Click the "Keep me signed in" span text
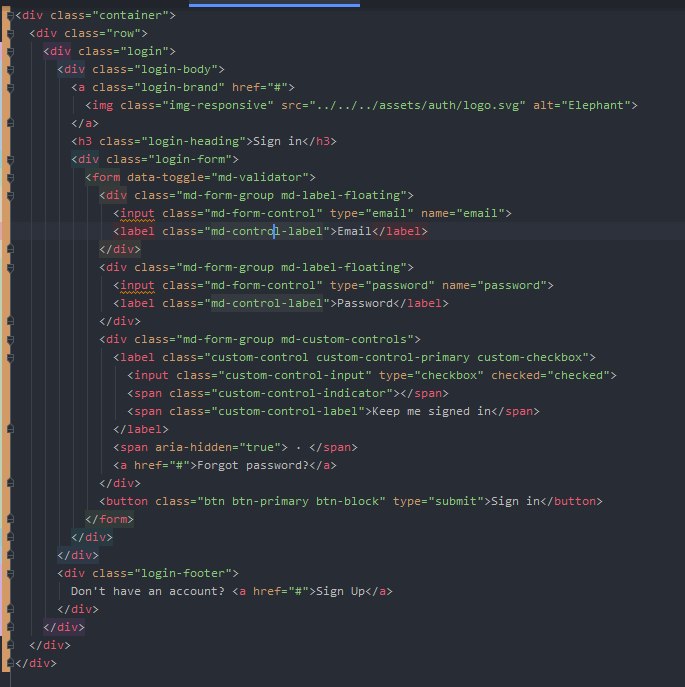Image resolution: width=685 pixels, height=687 pixels. click(431, 411)
